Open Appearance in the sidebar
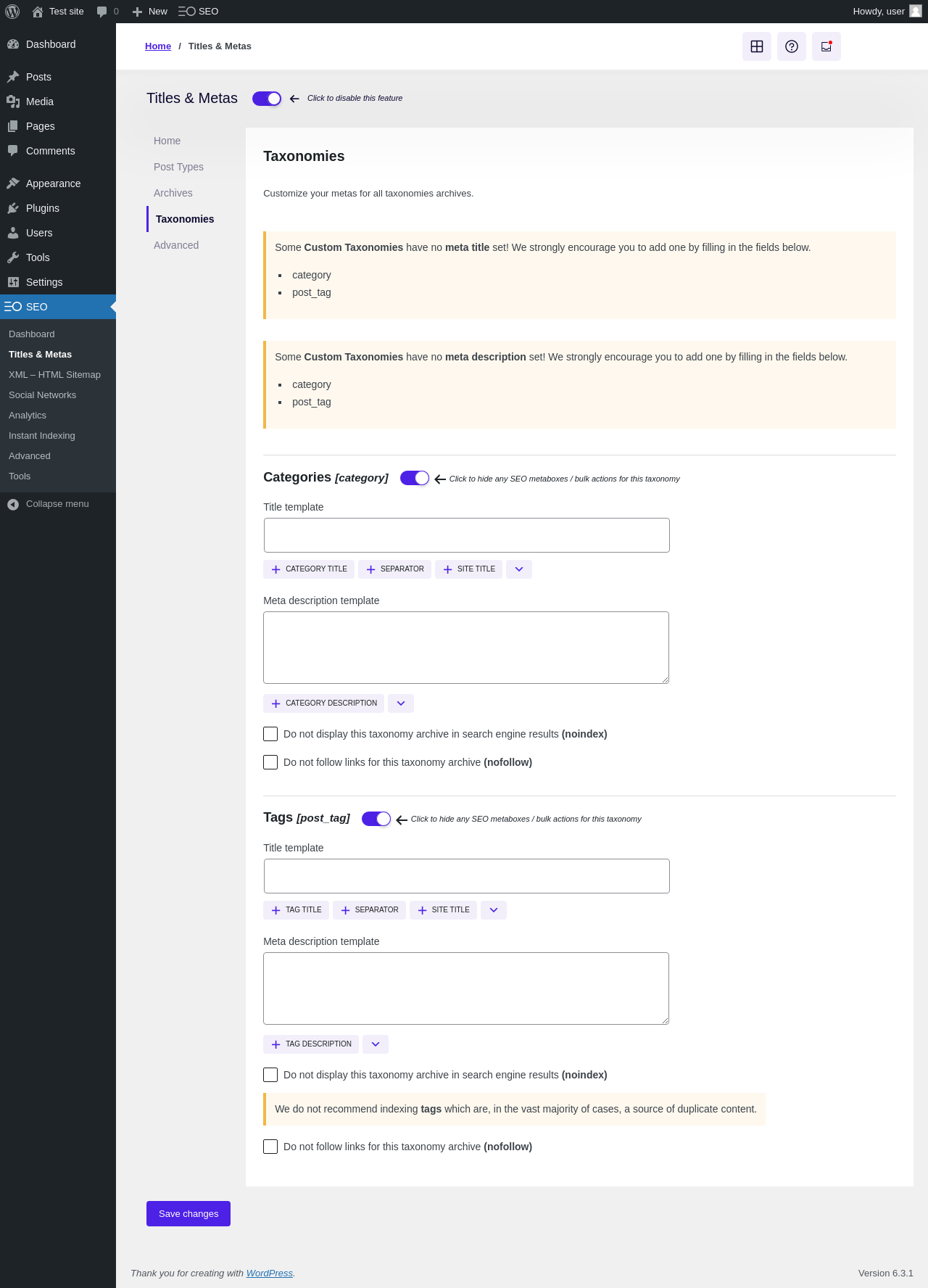 (58, 183)
